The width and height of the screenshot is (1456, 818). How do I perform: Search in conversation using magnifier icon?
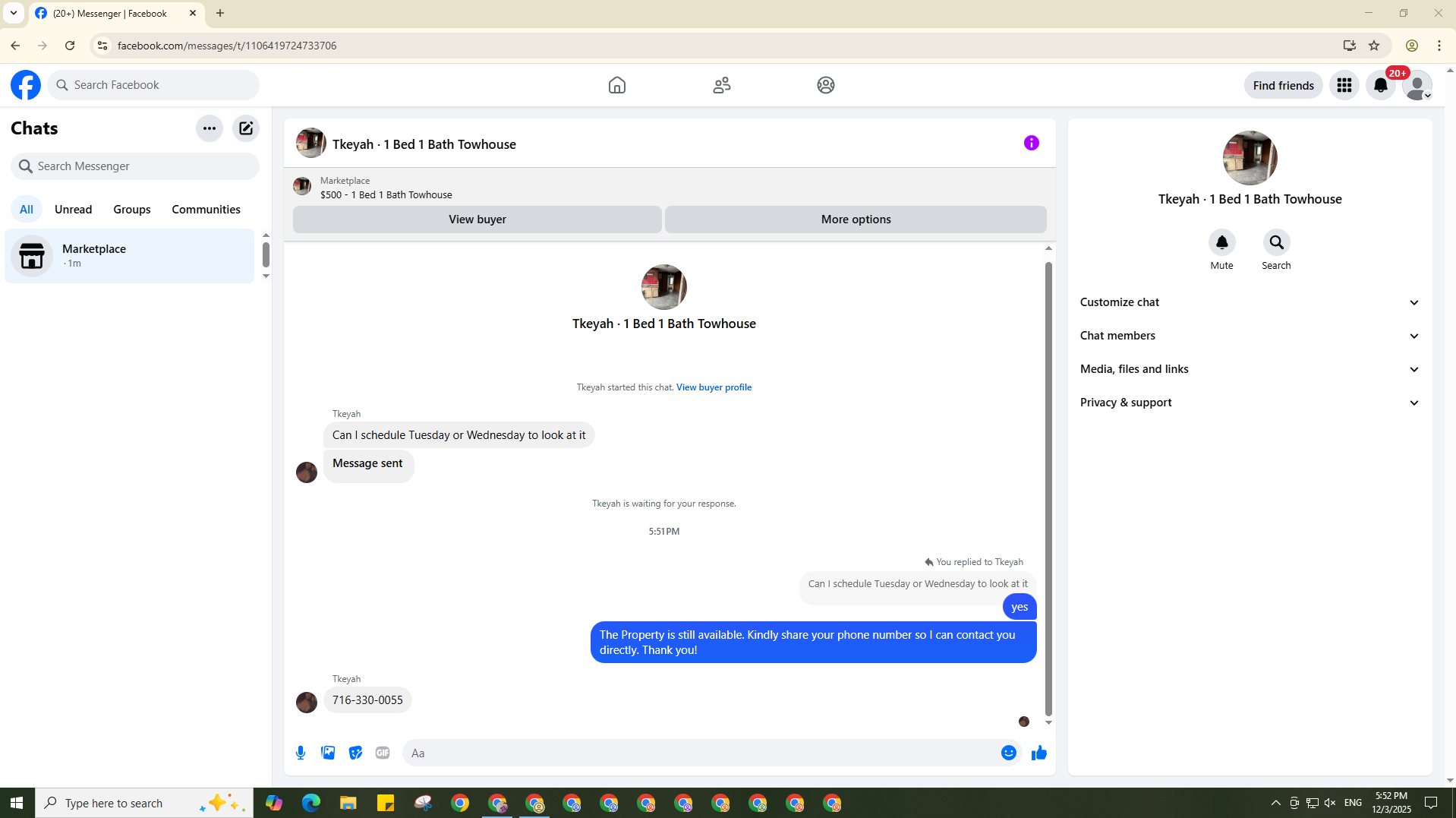click(x=1277, y=242)
